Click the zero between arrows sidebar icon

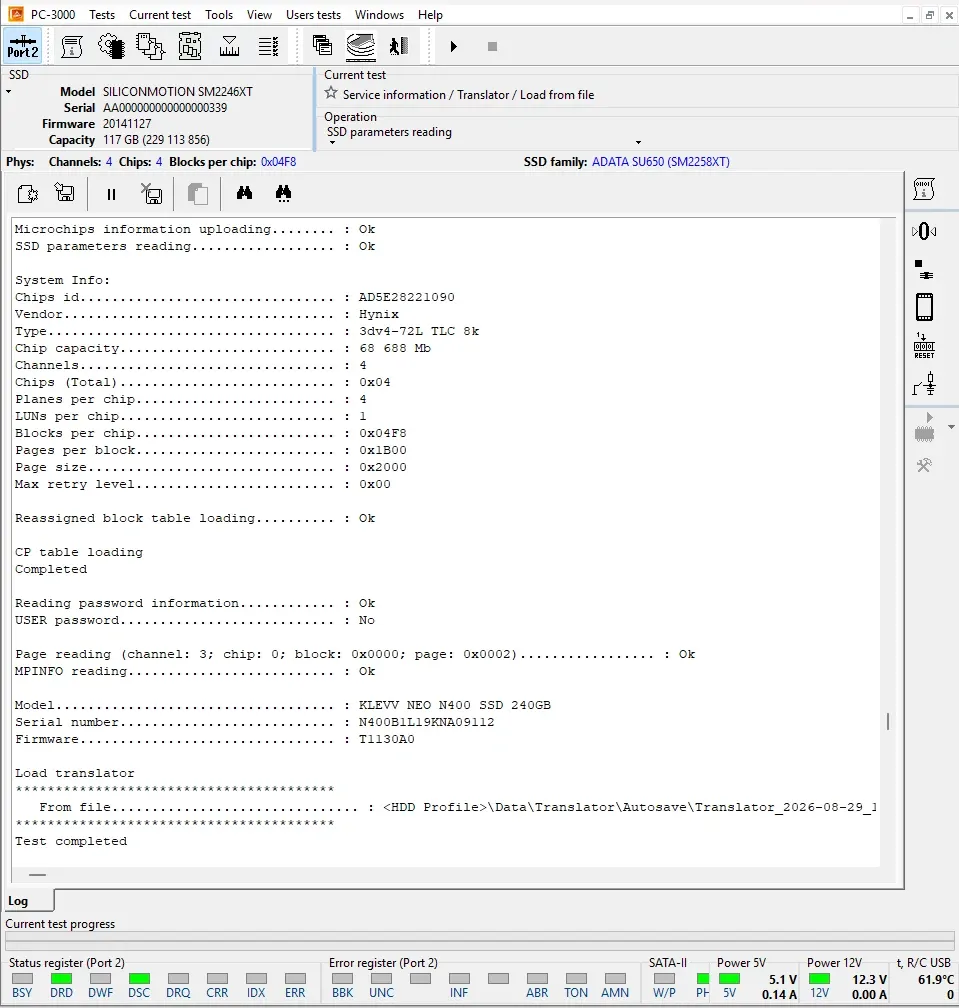point(924,231)
